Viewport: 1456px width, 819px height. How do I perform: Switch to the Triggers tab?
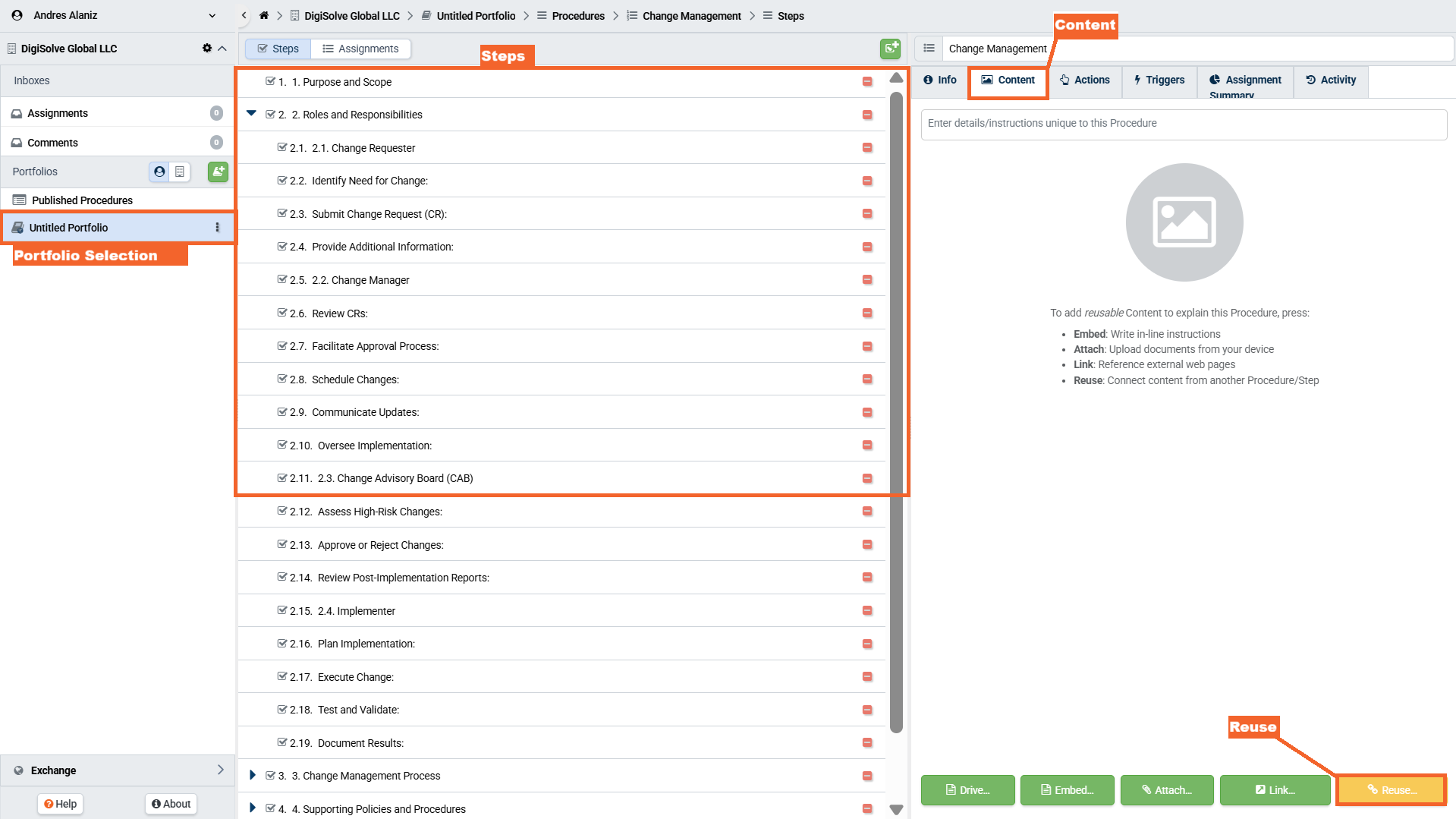(1159, 80)
